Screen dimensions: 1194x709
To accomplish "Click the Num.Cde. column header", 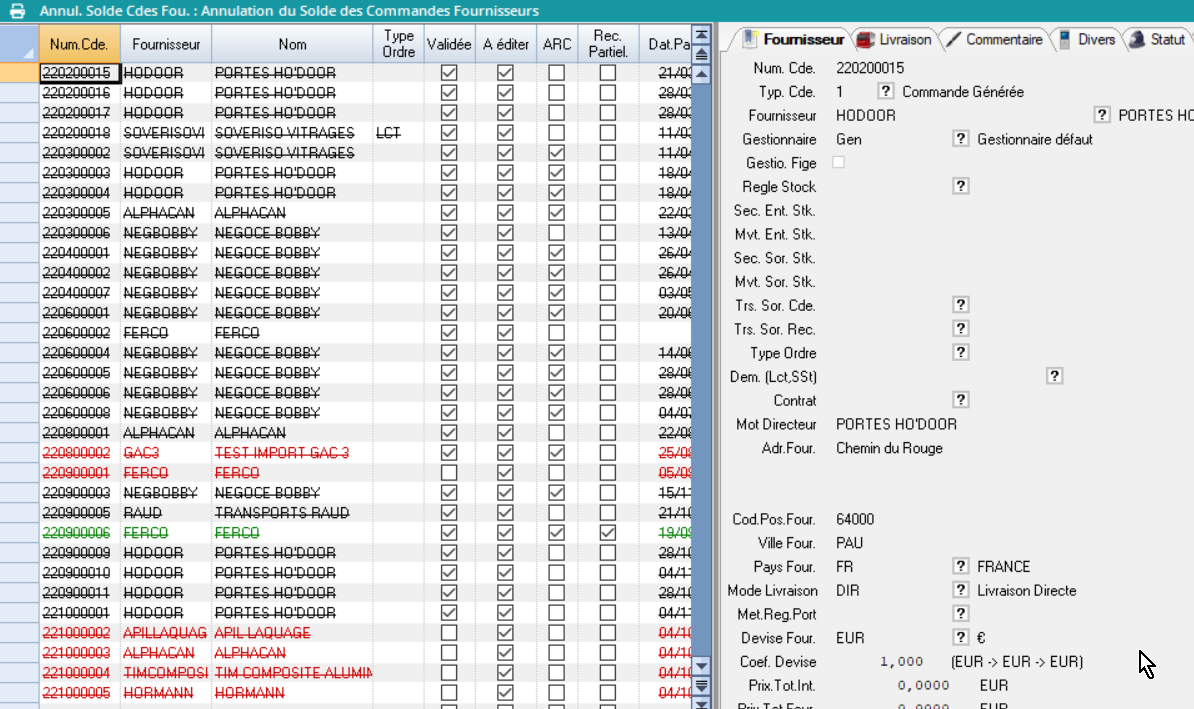I will click(x=79, y=45).
